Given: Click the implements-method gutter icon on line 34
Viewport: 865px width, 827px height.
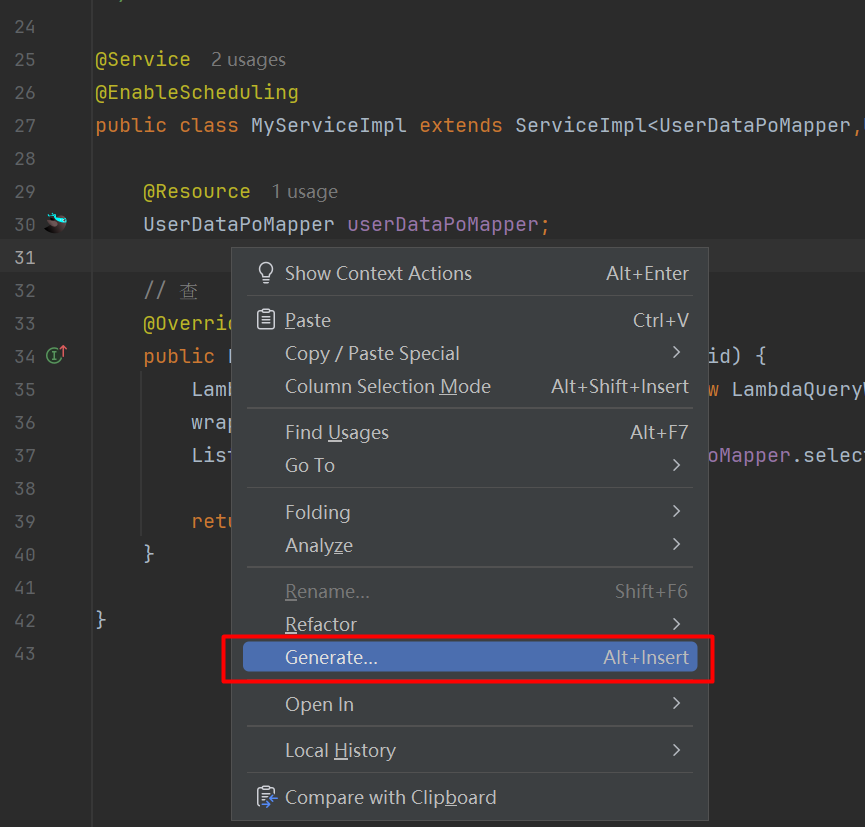Looking at the screenshot, I should pyautogui.click(x=56, y=355).
